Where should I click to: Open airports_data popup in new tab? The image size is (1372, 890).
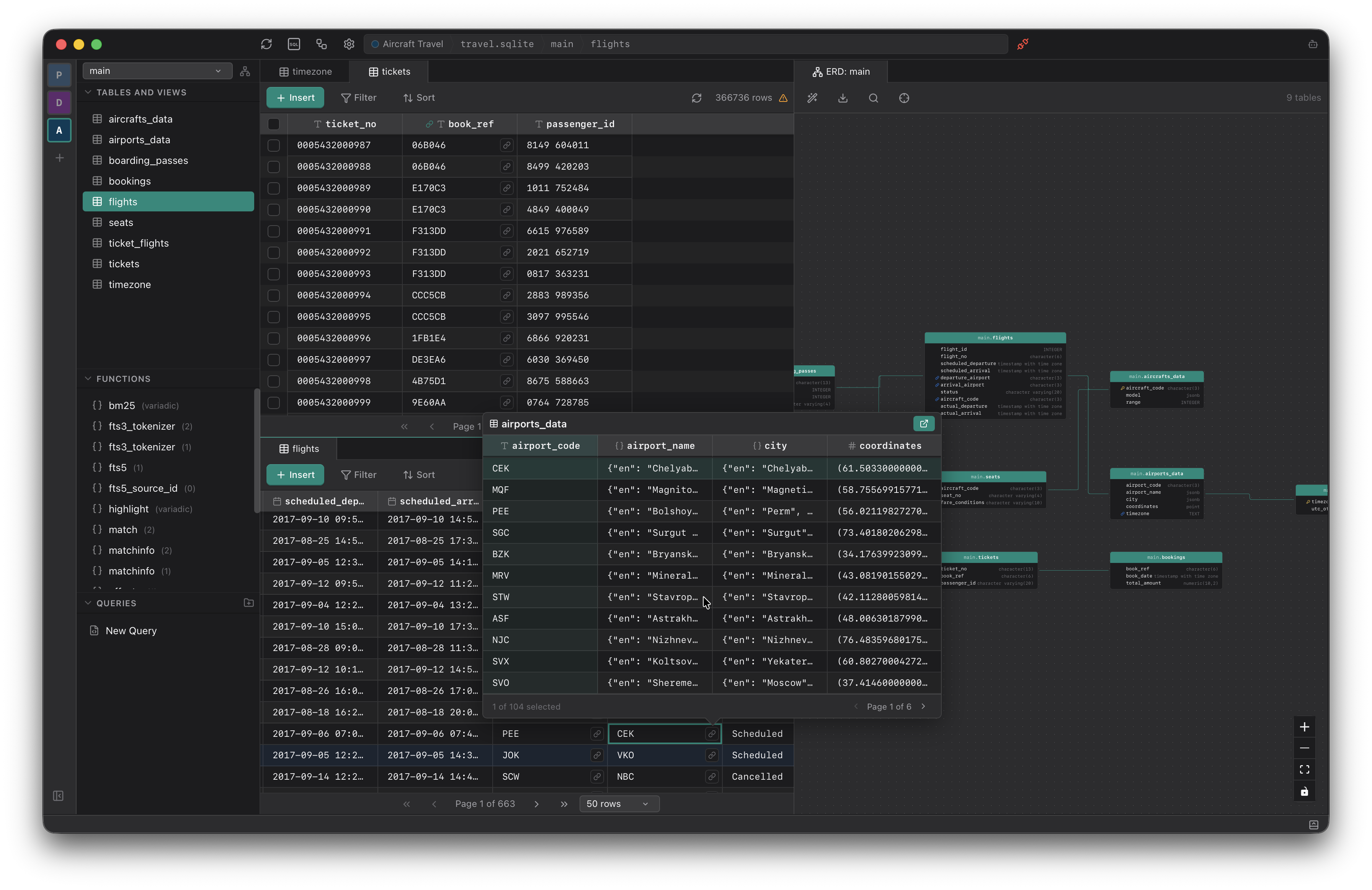tap(923, 424)
